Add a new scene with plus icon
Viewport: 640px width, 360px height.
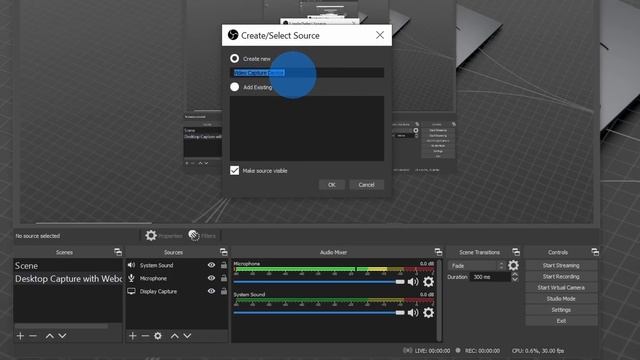pos(20,336)
